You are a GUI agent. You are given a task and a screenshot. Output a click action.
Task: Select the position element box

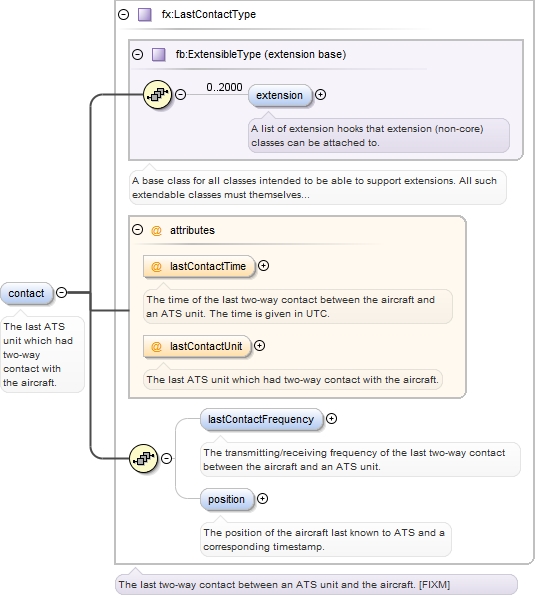[x=227, y=499]
